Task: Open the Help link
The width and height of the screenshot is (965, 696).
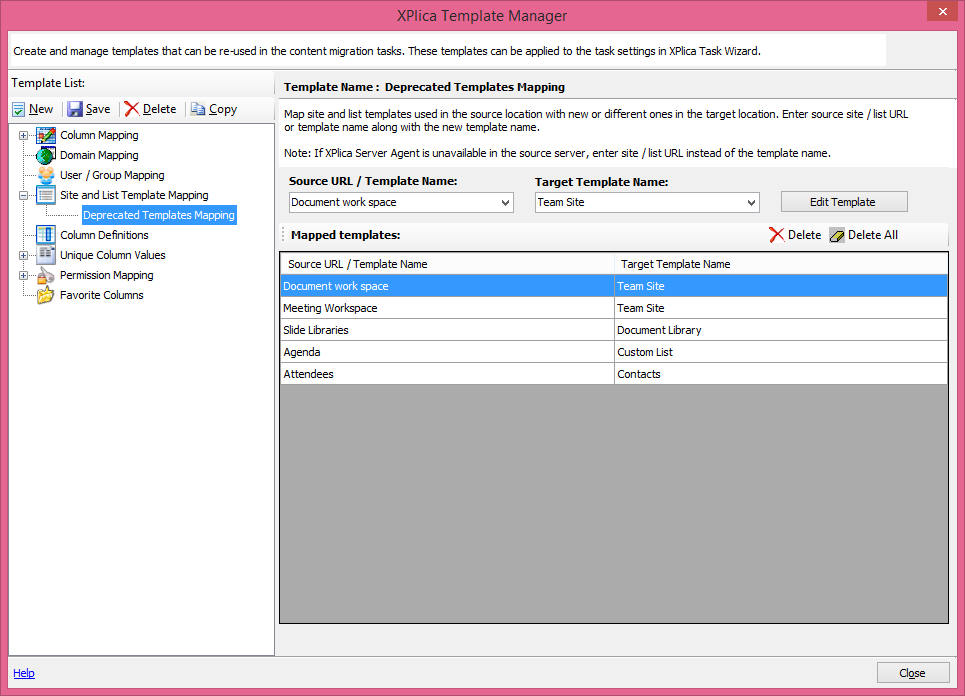Action: [x=24, y=673]
